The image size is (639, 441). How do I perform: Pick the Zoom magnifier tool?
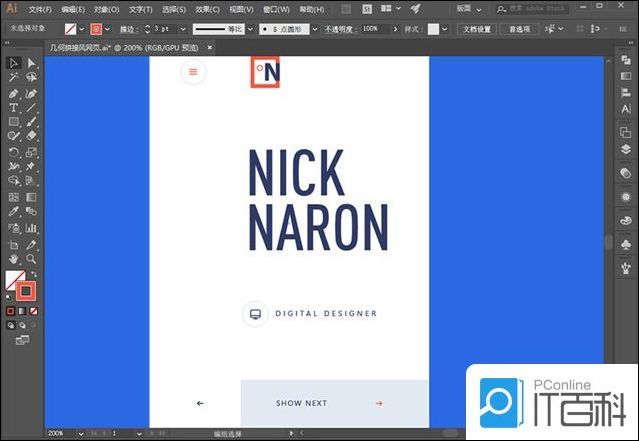(32, 258)
